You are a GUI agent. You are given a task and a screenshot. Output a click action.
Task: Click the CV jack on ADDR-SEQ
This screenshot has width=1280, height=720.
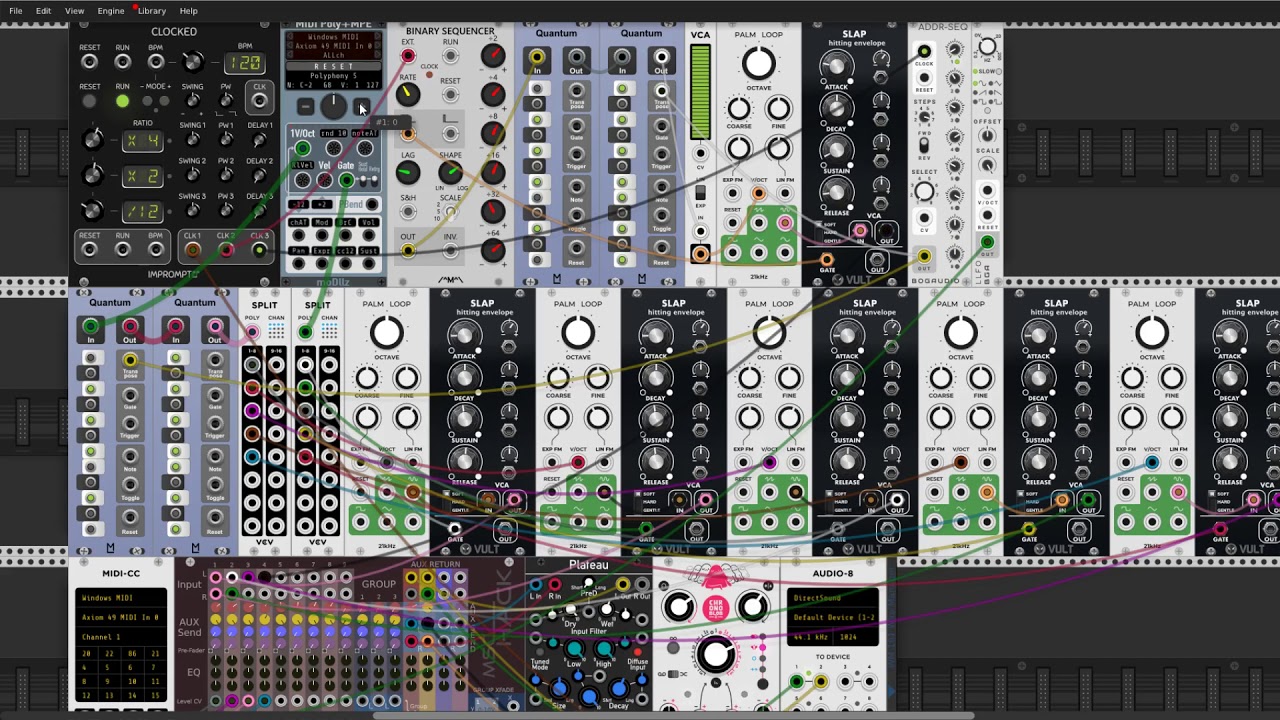click(924, 219)
